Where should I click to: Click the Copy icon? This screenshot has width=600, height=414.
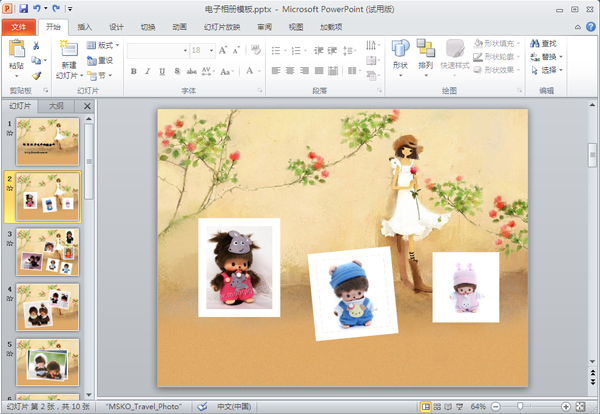coord(36,60)
